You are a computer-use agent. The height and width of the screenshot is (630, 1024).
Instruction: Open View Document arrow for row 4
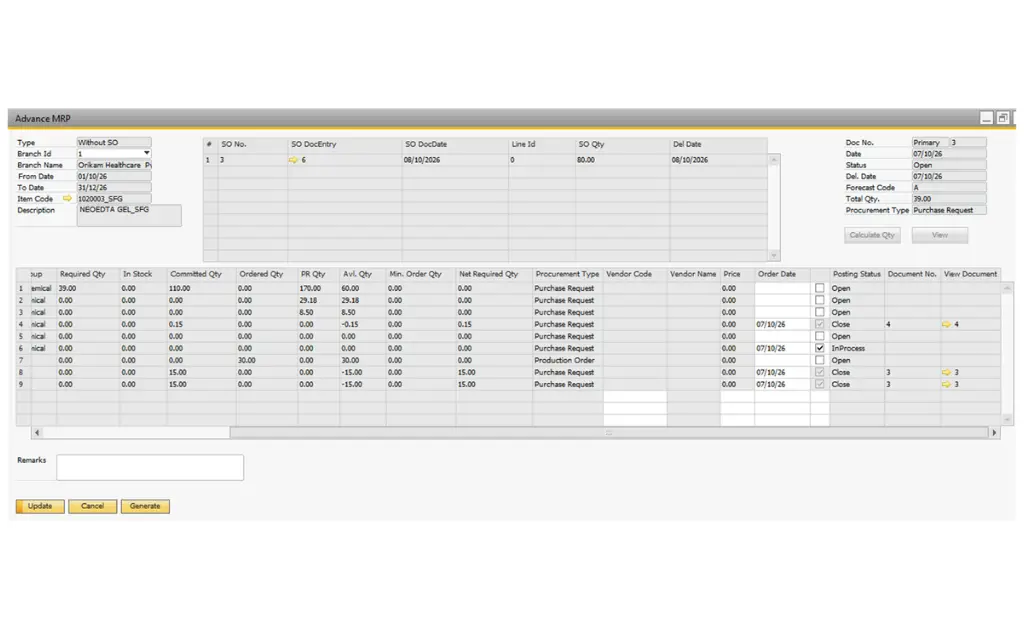click(x=946, y=324)
